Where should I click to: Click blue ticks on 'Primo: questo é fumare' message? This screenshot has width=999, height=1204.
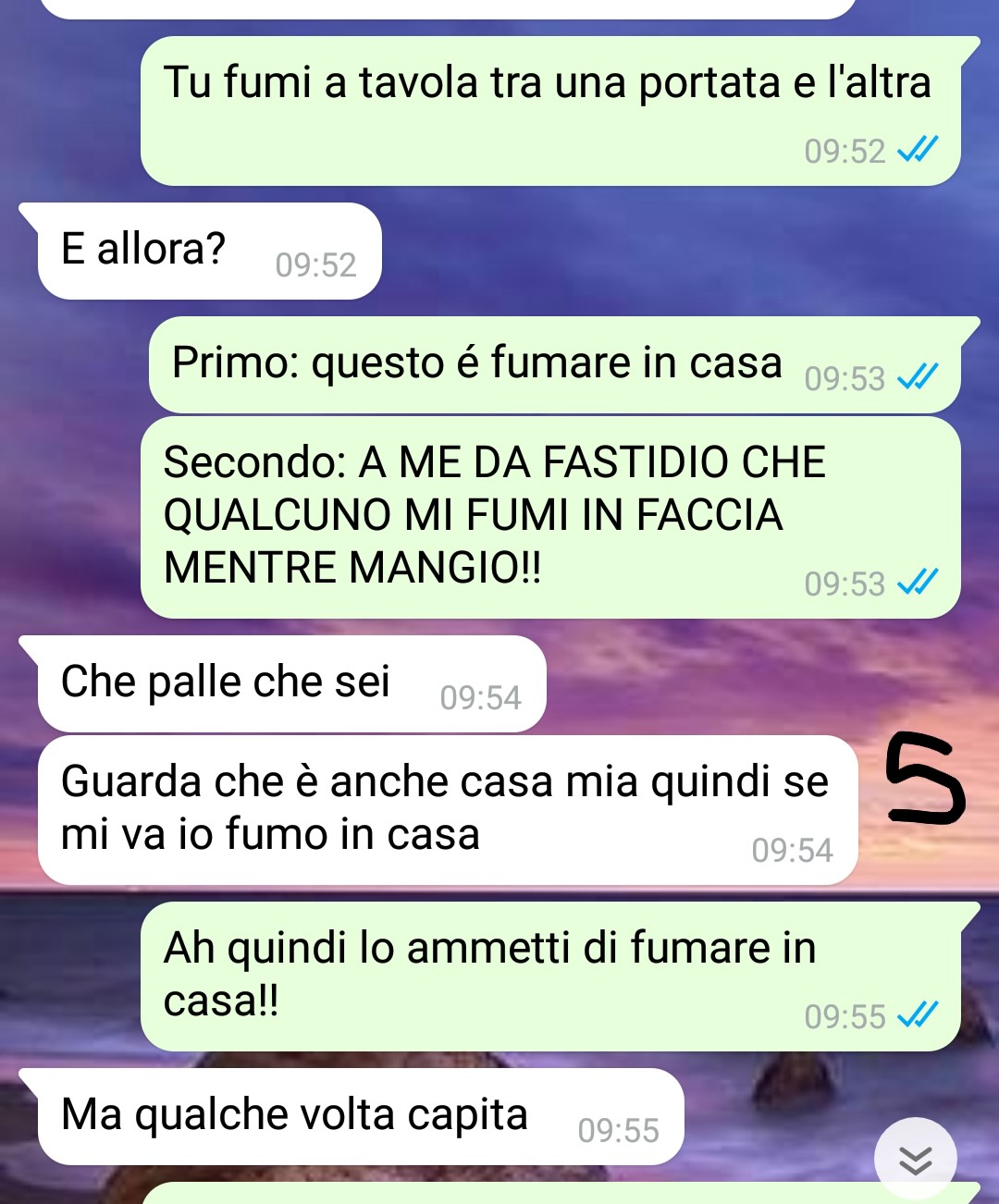[919, 377]
